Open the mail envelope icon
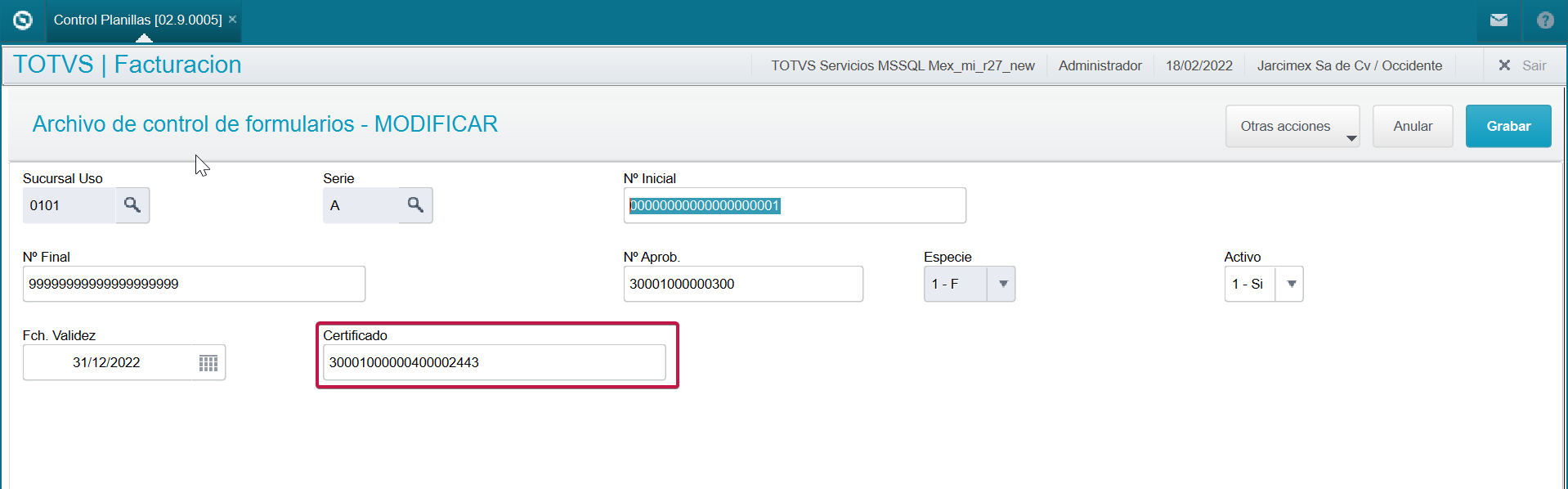 point(1499,20)
